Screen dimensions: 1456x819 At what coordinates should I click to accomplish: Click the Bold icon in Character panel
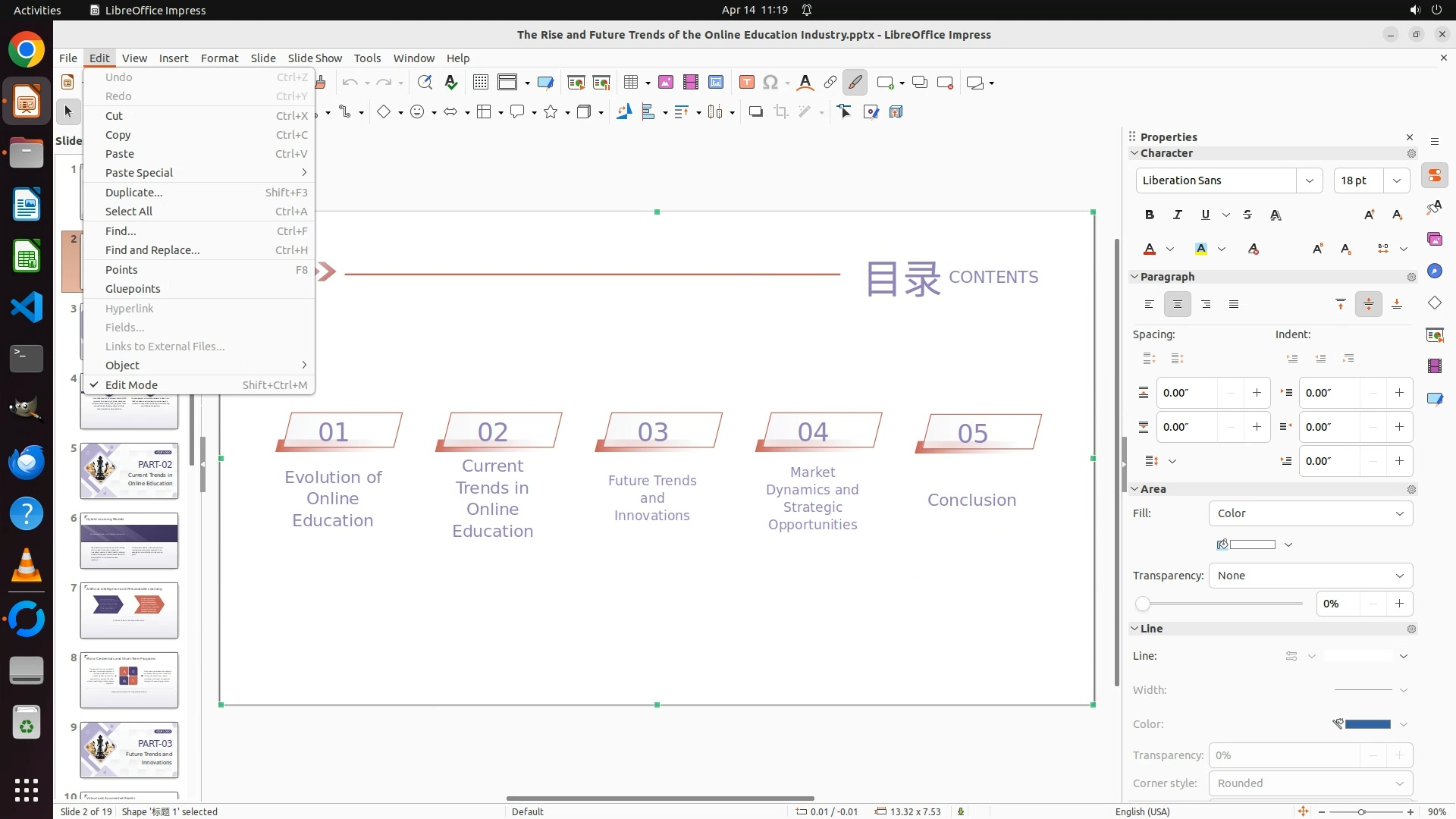click(x=1150, y=215)
